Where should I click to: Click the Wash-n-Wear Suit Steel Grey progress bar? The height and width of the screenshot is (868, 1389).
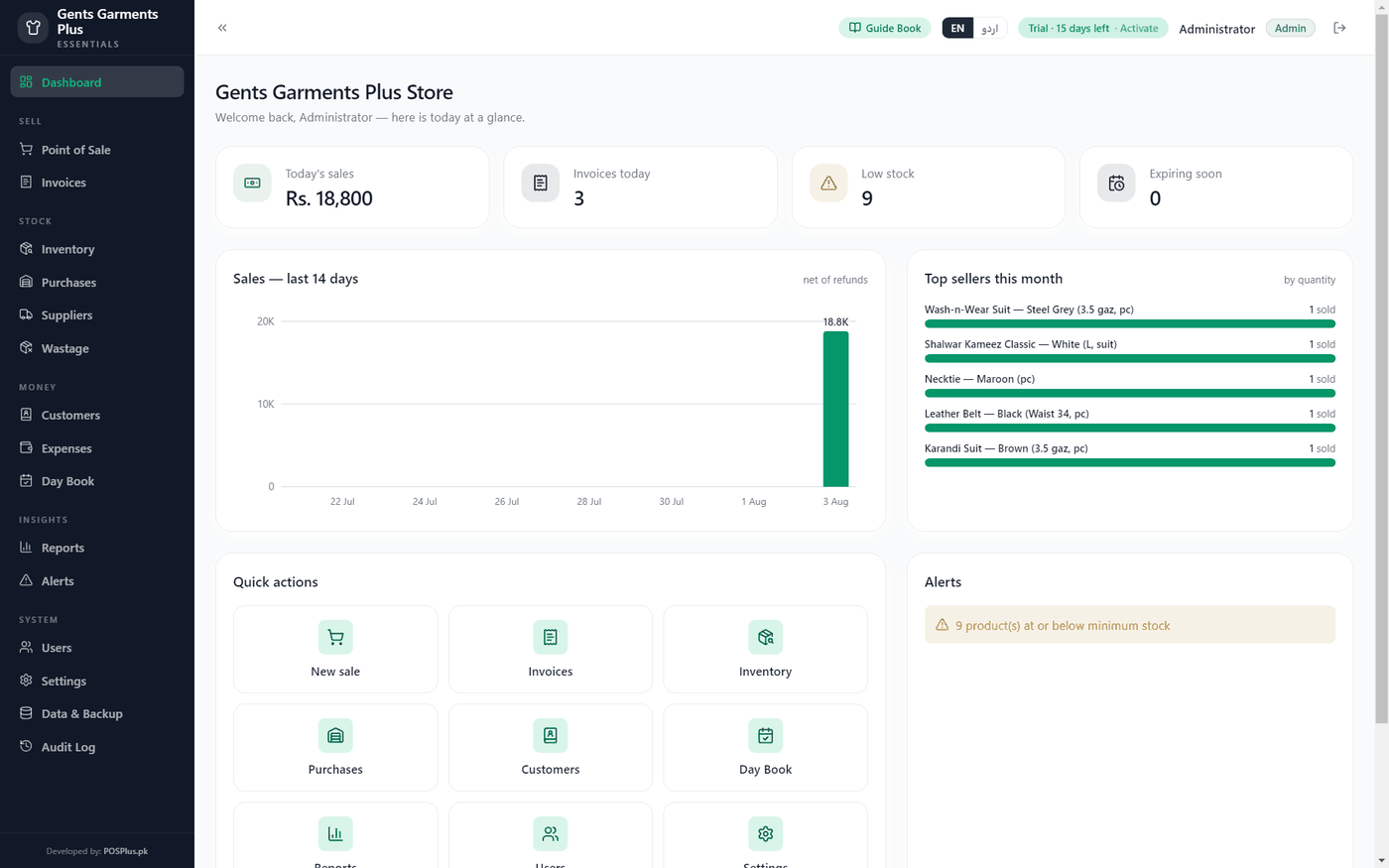click(1130, 323)
